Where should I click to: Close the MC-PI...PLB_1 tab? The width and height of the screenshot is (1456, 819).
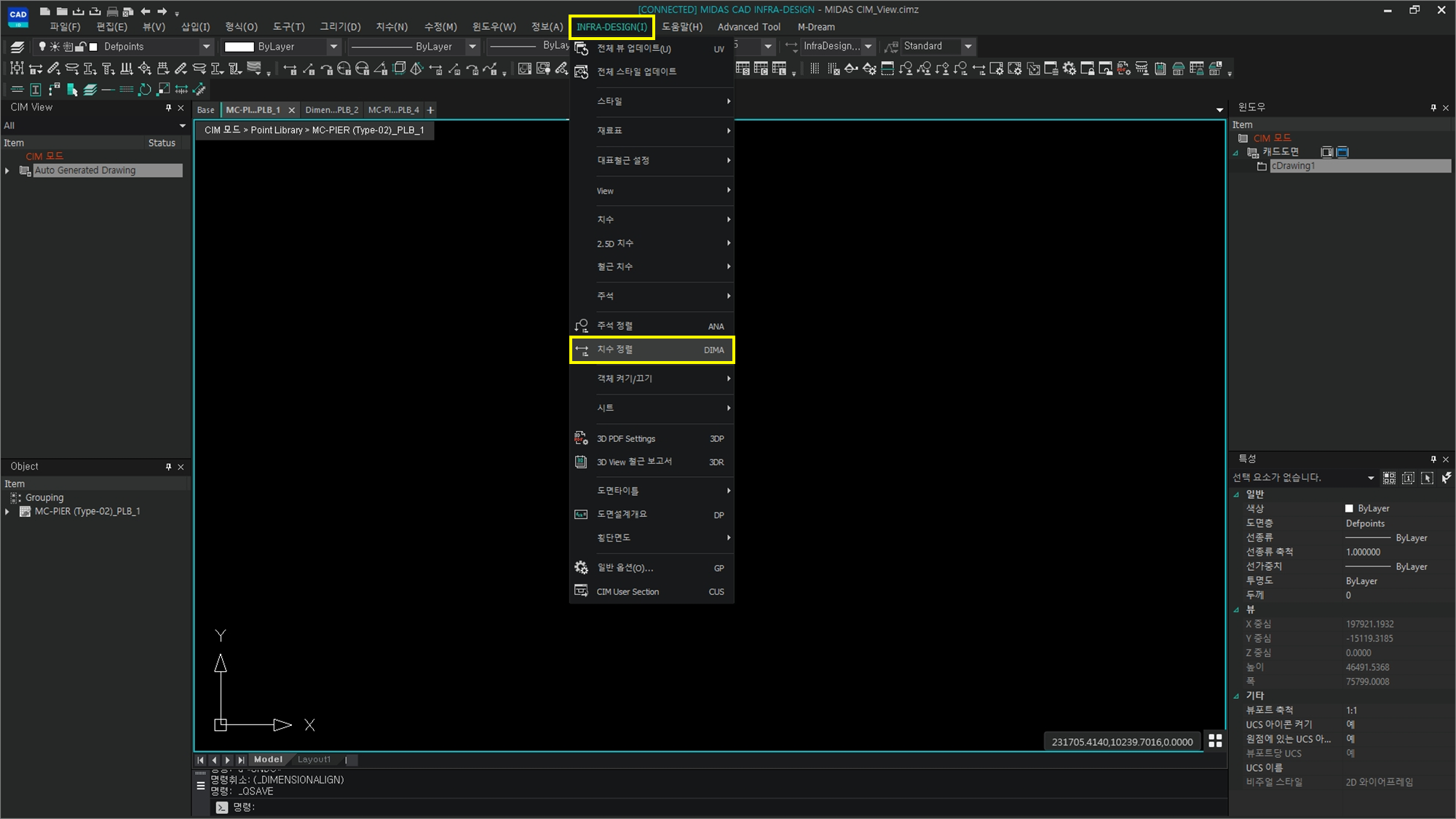291,110
